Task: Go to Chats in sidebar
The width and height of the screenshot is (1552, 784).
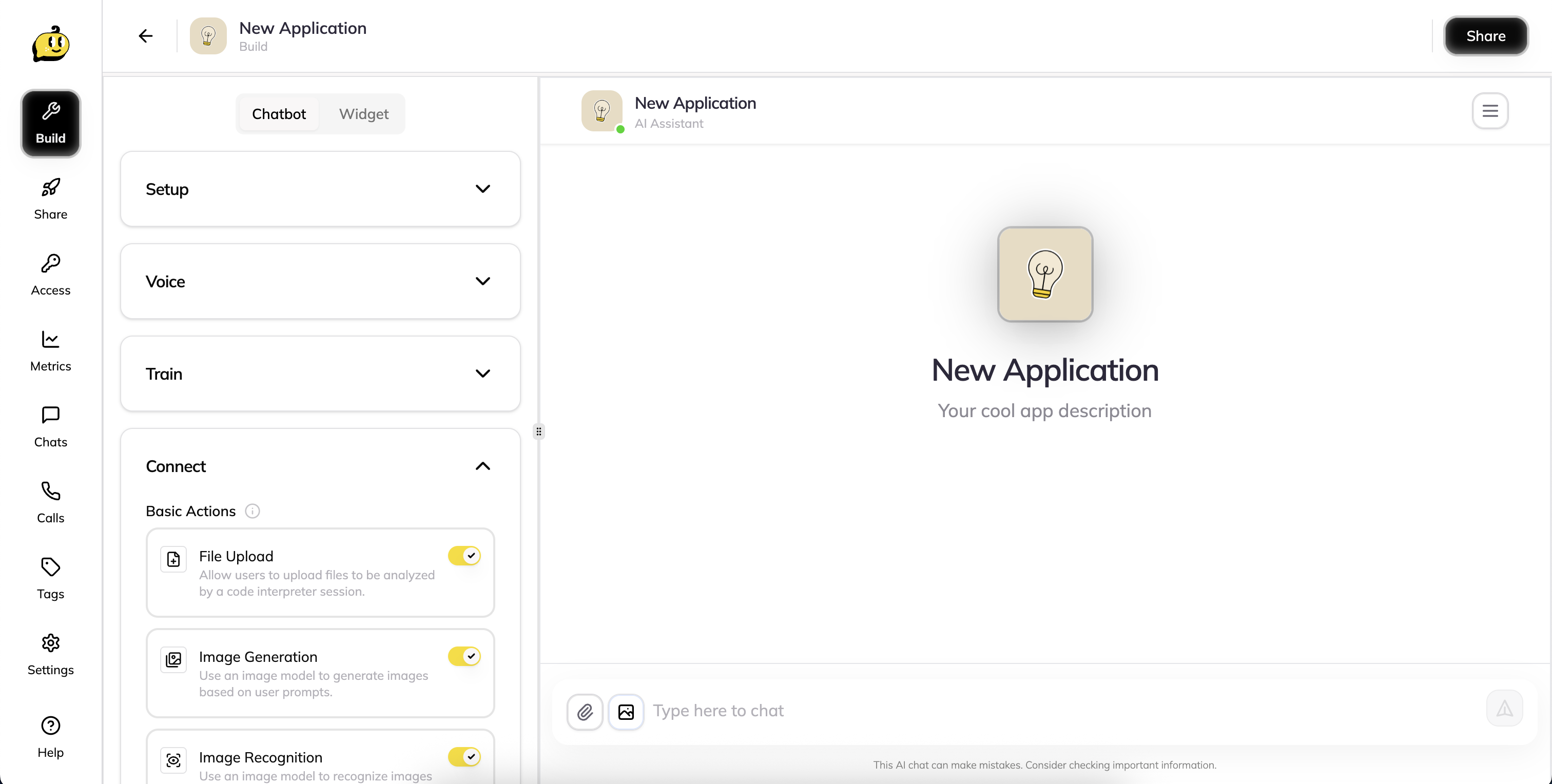Action: click(51, 426)
